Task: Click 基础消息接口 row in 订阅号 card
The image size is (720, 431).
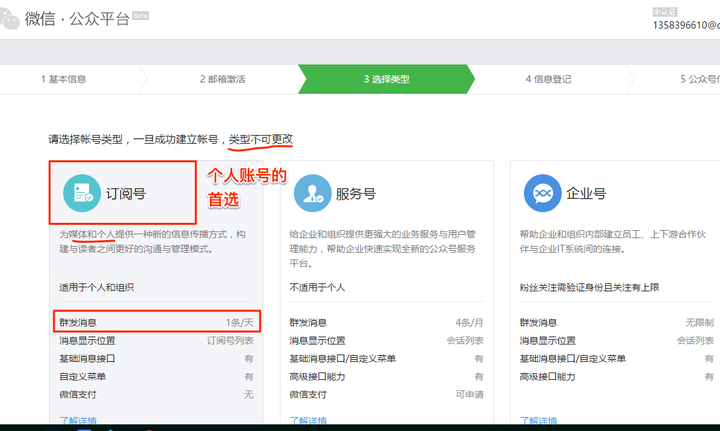Action: tap(157, 358)
